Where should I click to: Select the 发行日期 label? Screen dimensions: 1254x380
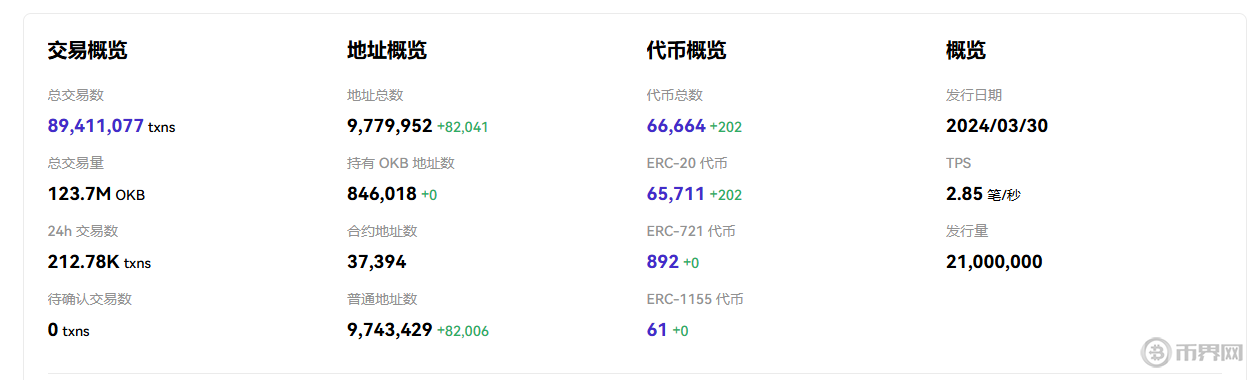click(x=974, y=95)
